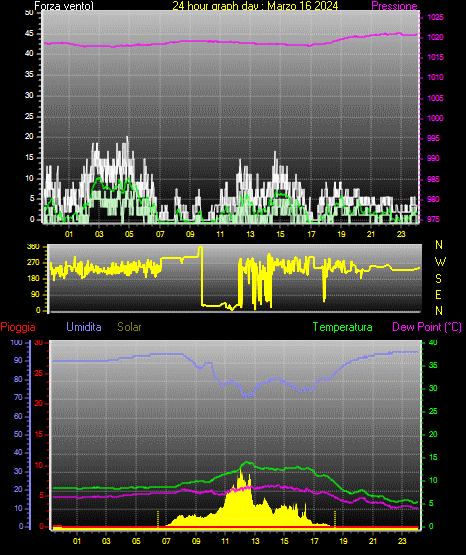Select the Solar legend label

(130, 327)
